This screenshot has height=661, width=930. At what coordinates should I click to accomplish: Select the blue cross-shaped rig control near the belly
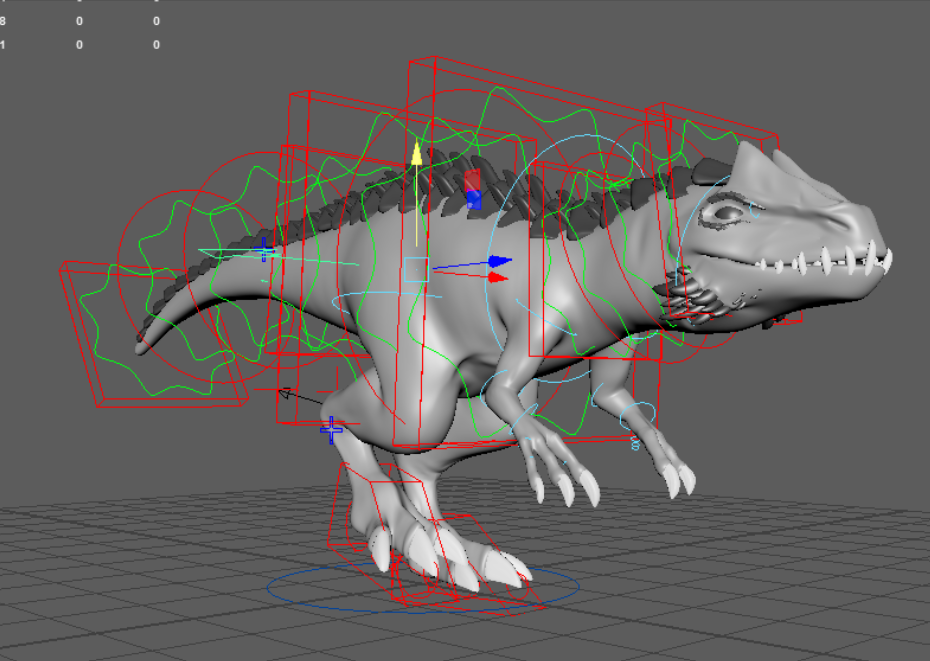[x=330, y=430]
